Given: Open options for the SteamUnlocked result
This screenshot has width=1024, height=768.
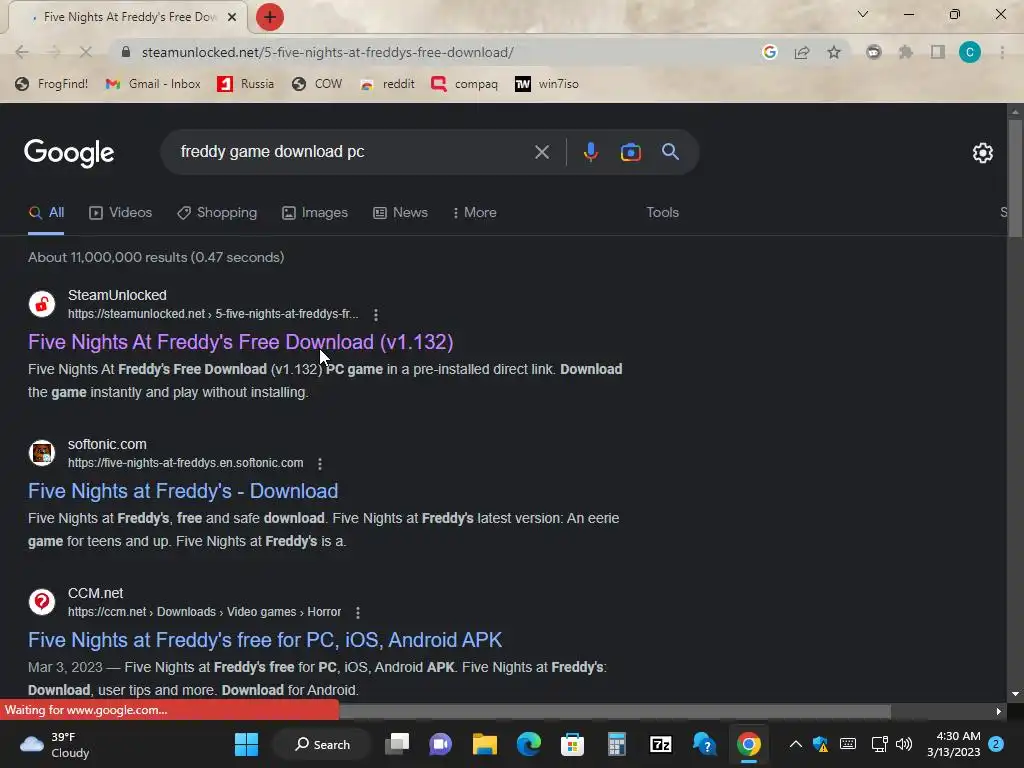Looking at the screenshot, I should [x=376, y=315].
